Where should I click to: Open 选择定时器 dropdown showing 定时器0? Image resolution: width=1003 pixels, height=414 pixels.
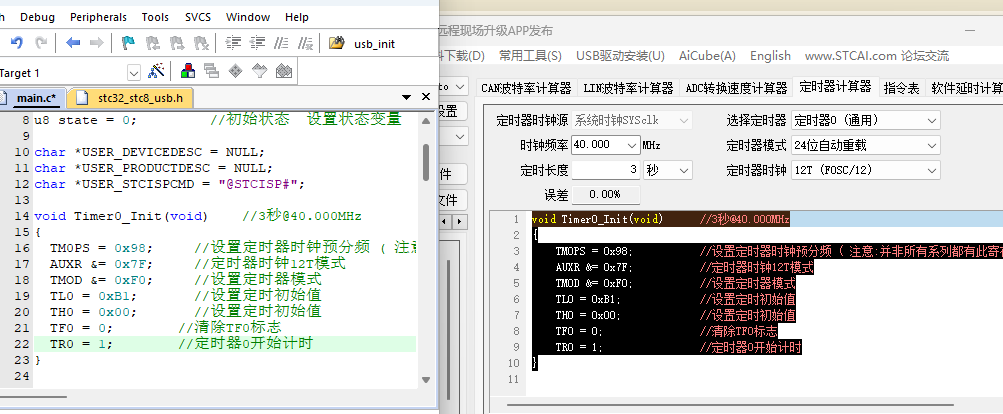865,120
